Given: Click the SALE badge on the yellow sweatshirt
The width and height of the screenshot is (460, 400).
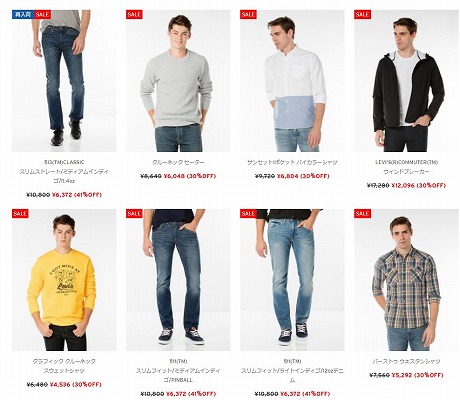Looking at the screenshot, I should pyautogui.click(x=20, y=213).
